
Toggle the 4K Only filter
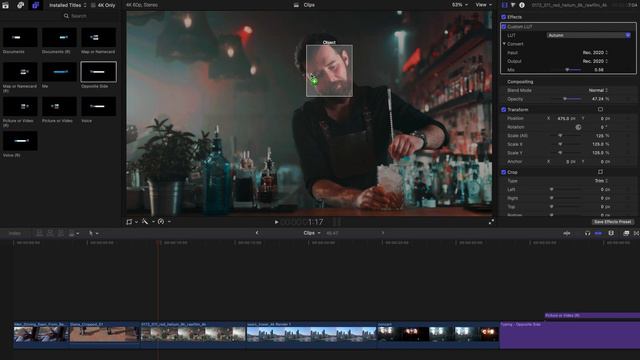(103, 5)
